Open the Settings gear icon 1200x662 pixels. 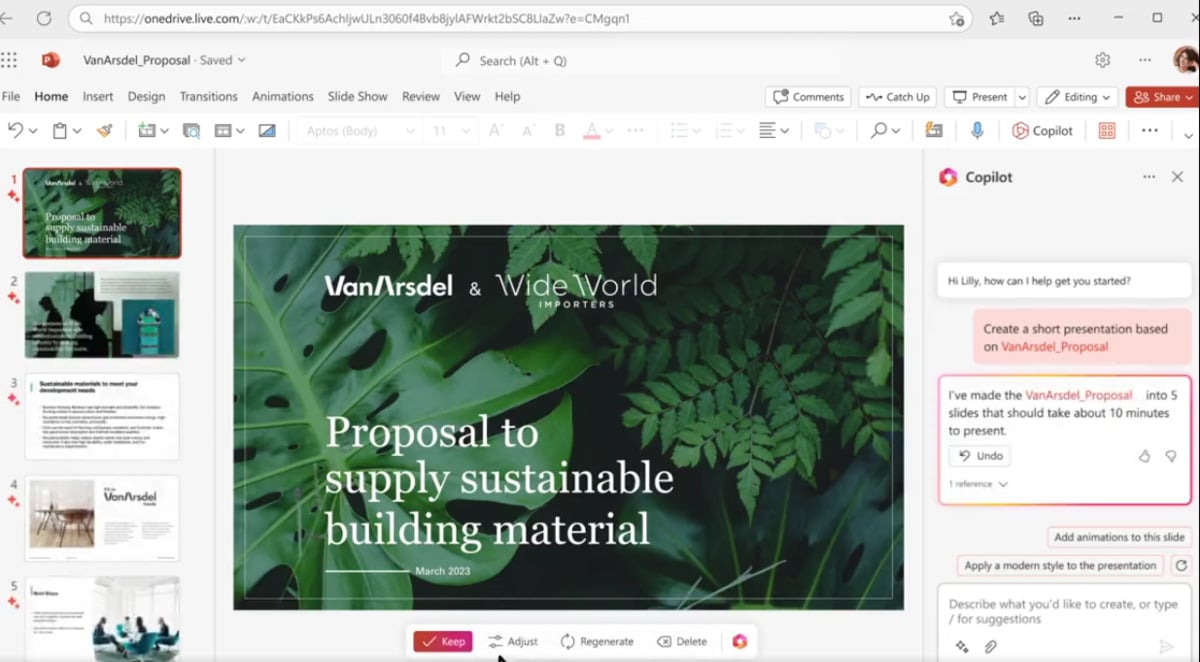(x=1102, y=60)
